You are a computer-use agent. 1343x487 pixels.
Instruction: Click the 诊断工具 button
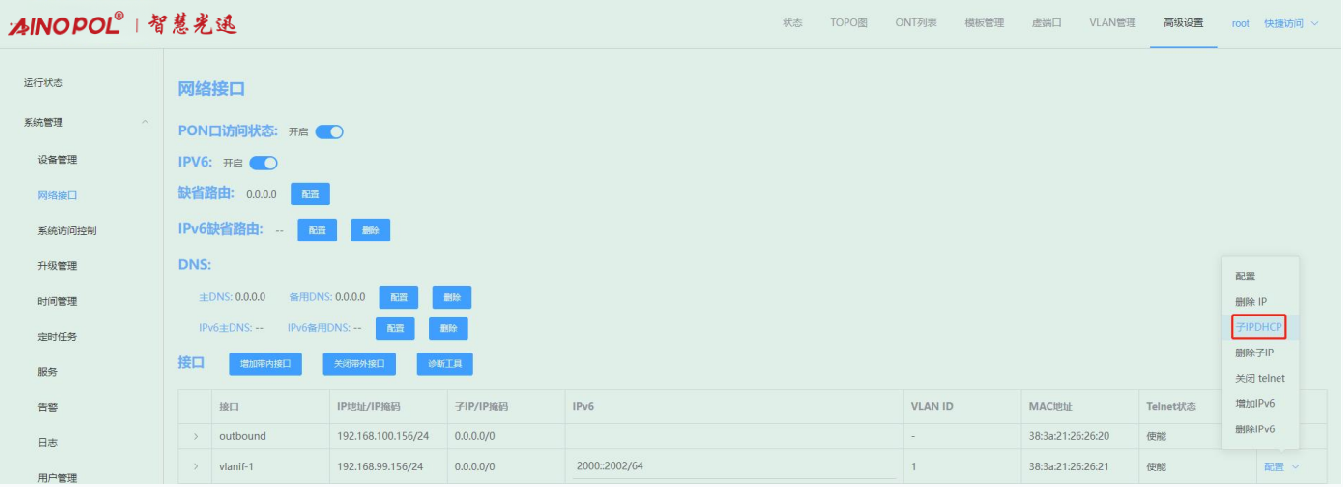point(444,364)
